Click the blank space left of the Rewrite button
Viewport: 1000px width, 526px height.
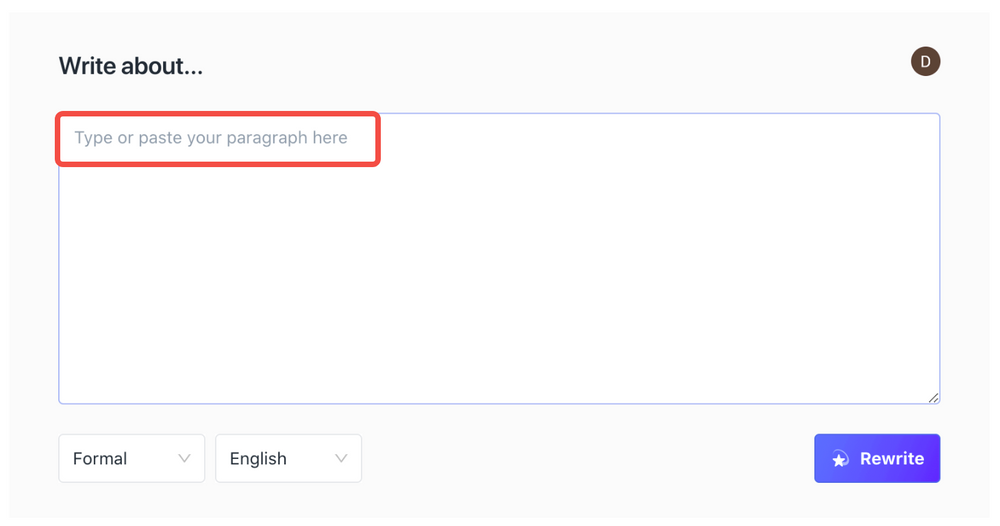pyautogui.click(x=590, y=459)
